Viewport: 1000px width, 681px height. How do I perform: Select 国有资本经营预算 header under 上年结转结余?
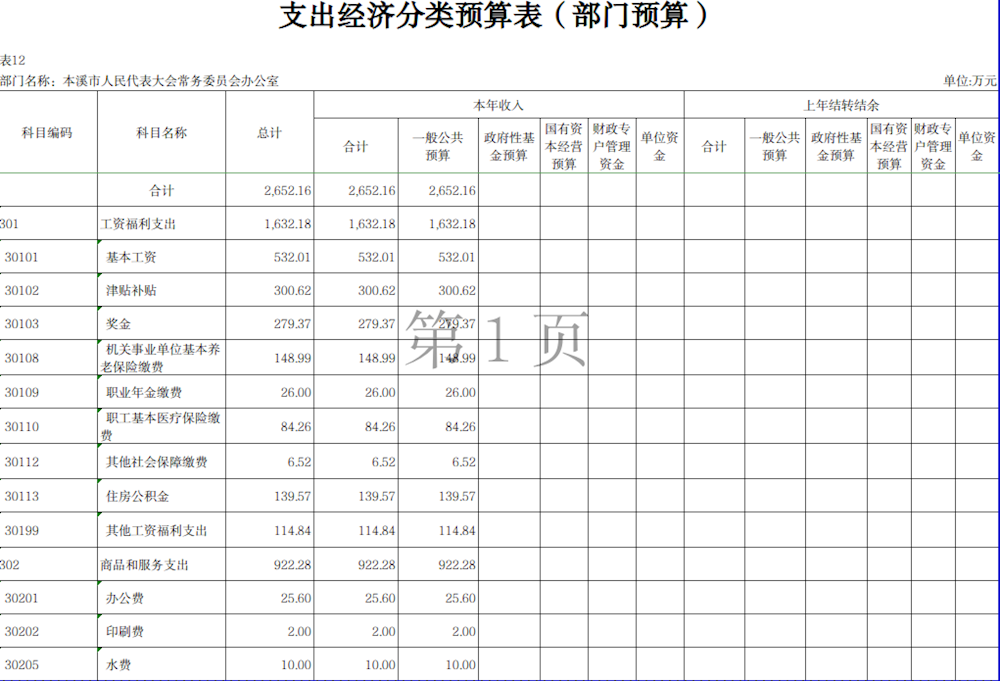pyautogui.click(x=889, y=147)
